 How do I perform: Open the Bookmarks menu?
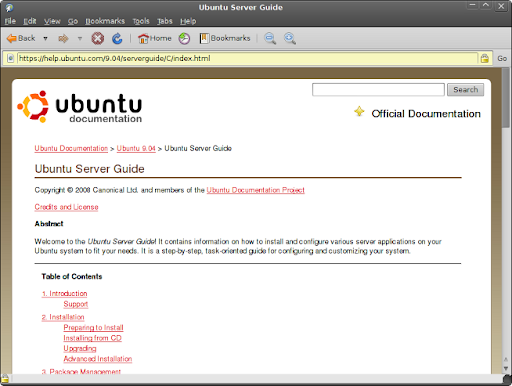coord(105,21)
